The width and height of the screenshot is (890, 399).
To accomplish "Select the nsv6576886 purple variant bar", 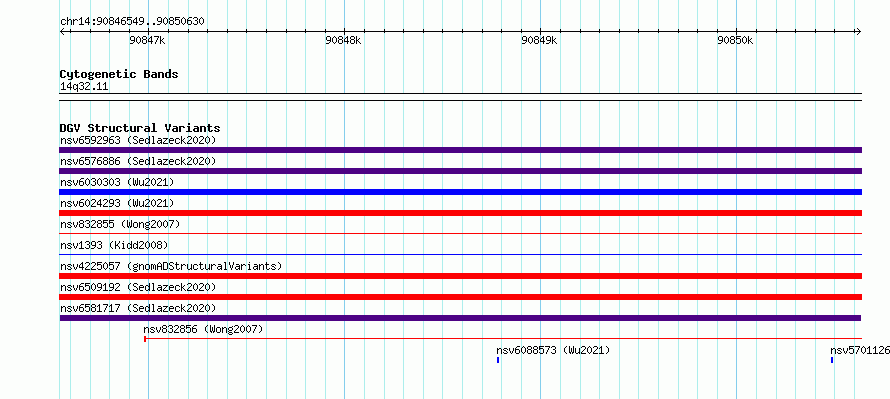I will pos(460,171).
